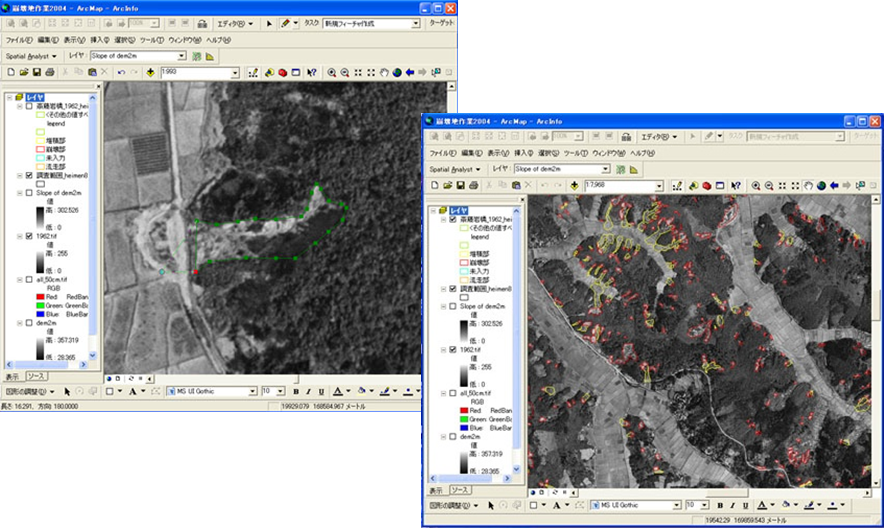The height and width of the screenshot is (528, 884).
Task: Enable Slope of dem2m layer in right window
Action: [453, 306]
